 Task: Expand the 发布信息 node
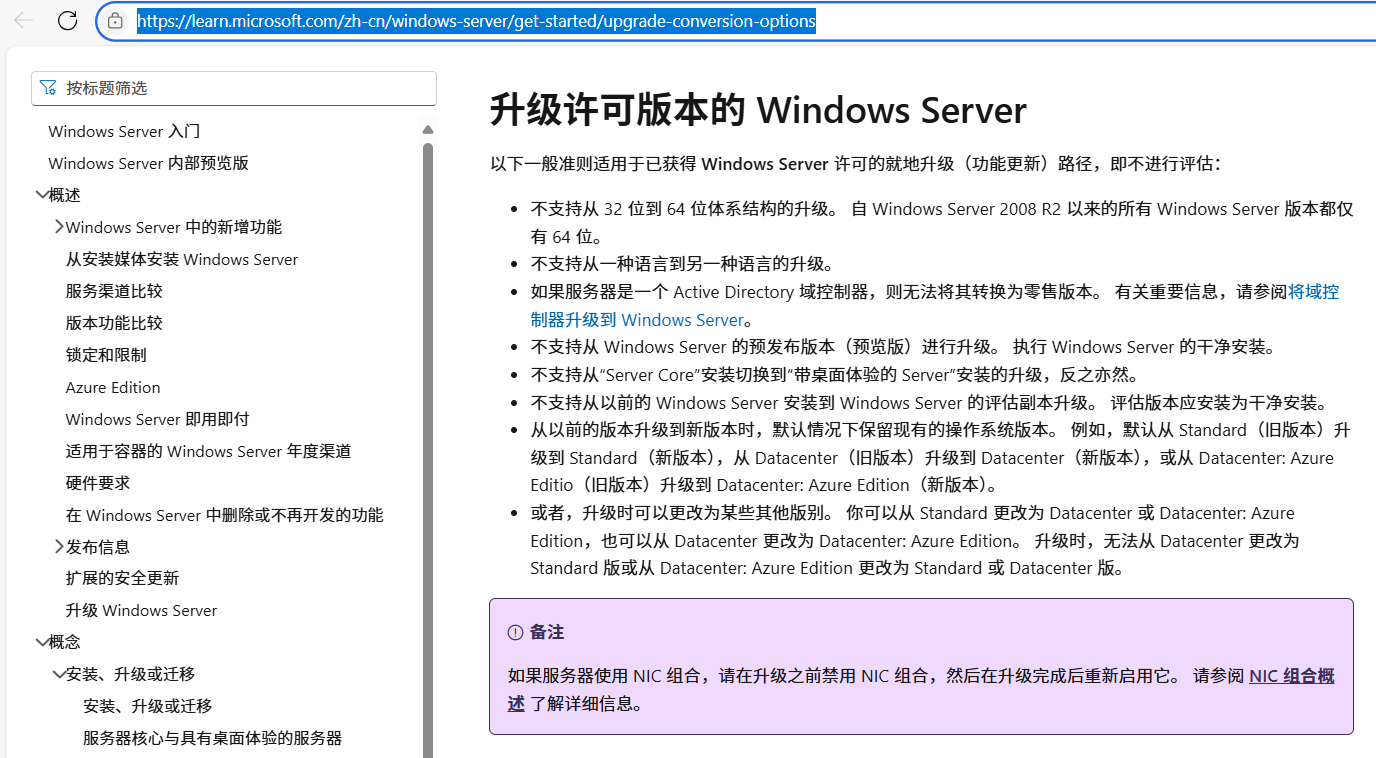tap(59, 547)
